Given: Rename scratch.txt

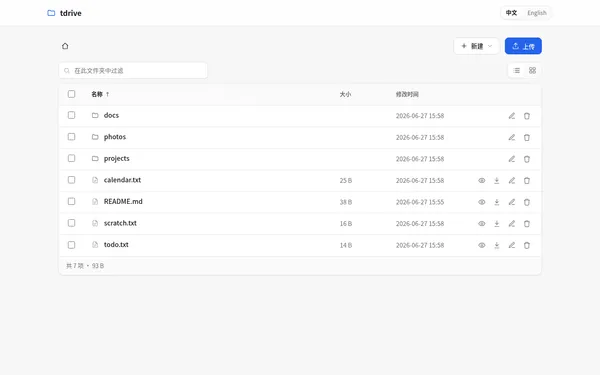Looking at the screenshot, I should pyautogui.click(x=512, y=223).
